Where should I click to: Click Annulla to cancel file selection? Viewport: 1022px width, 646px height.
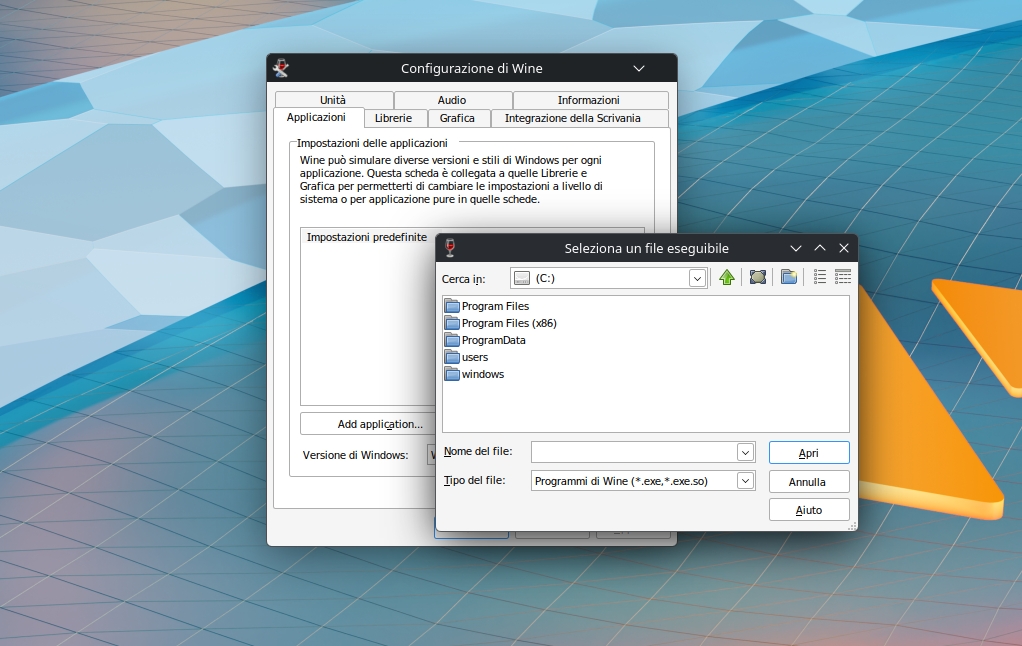809,482
